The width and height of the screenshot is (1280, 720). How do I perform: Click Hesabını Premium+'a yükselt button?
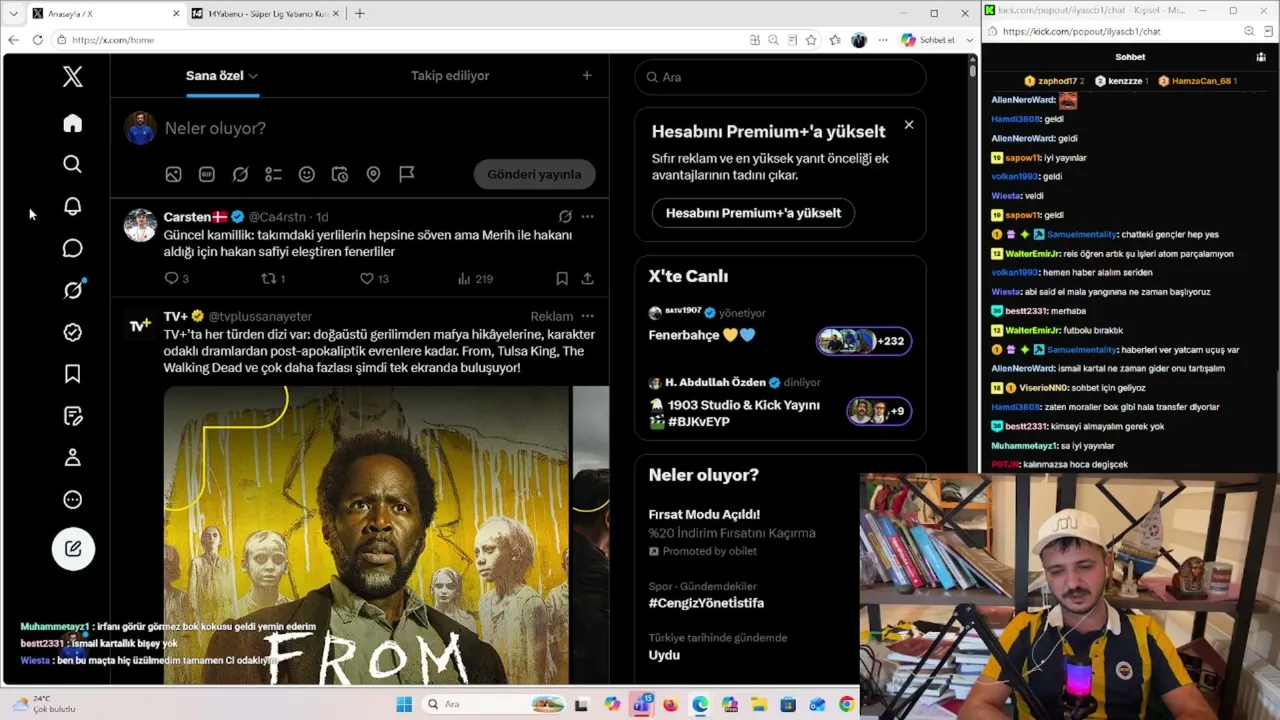point(753,213)
